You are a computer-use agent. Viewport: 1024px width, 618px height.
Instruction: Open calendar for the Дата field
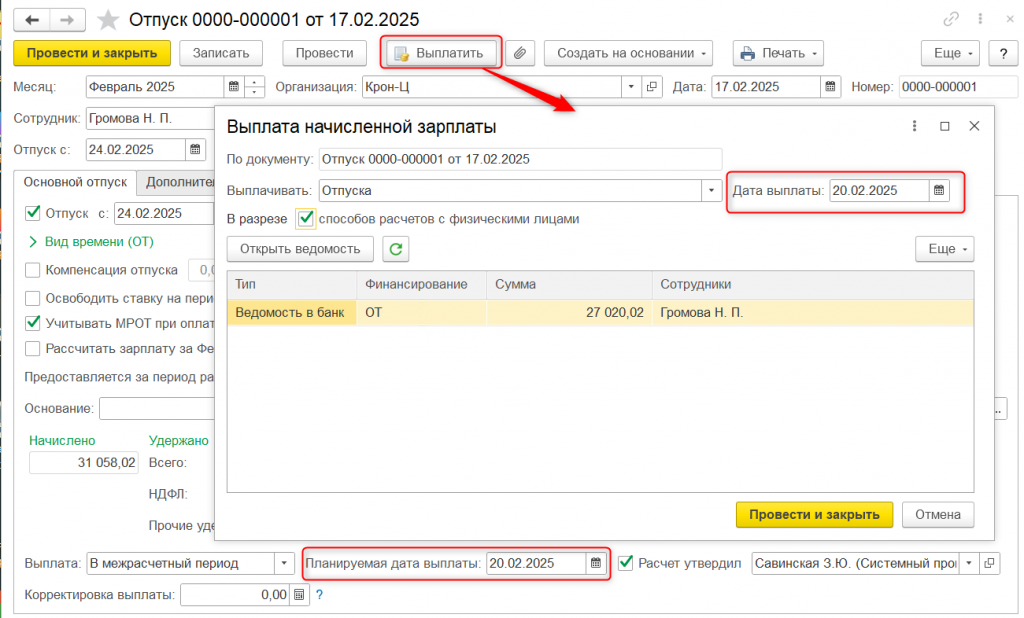click(x=830, y=86)
